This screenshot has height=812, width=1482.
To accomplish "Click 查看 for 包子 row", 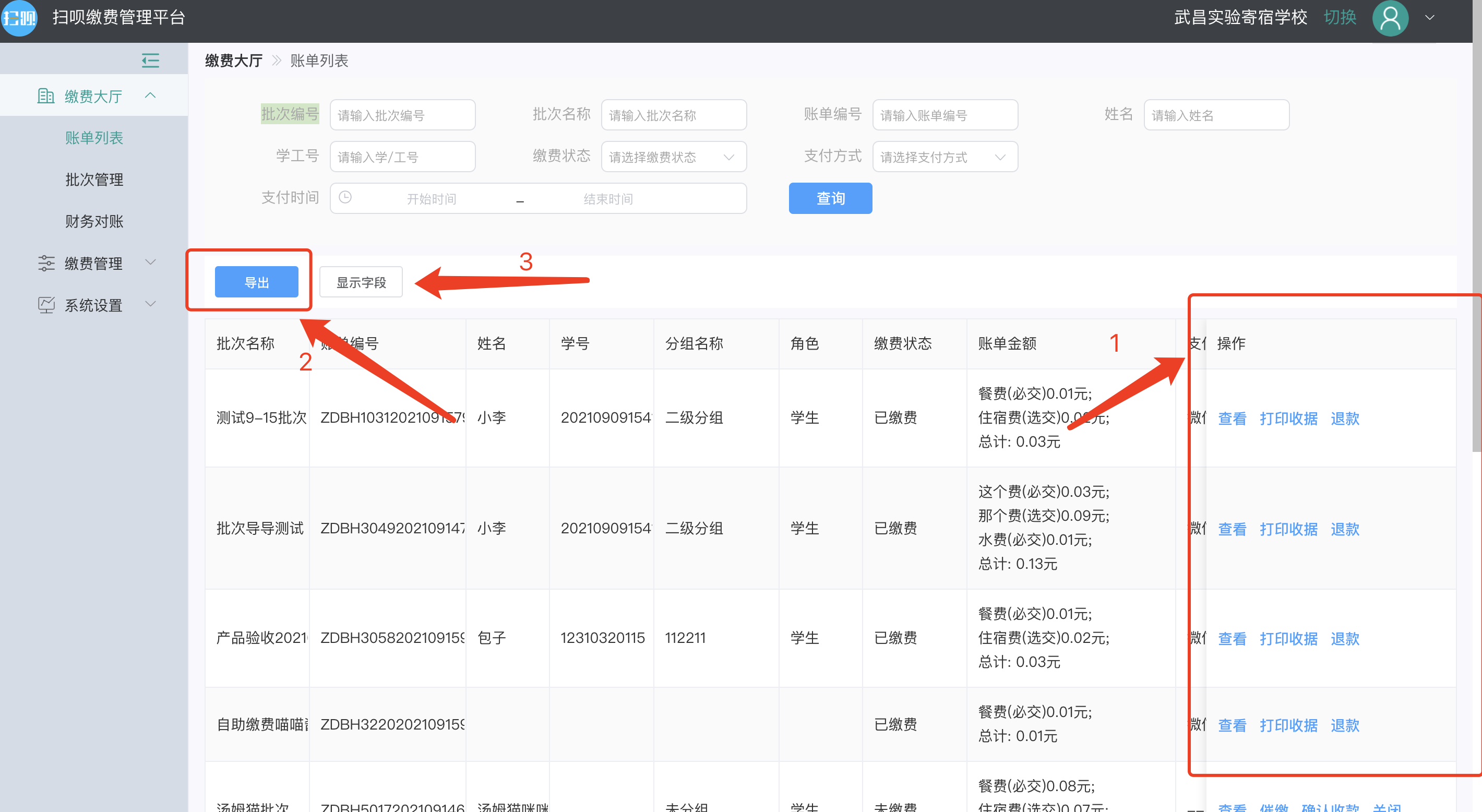I will (1232, 639).
